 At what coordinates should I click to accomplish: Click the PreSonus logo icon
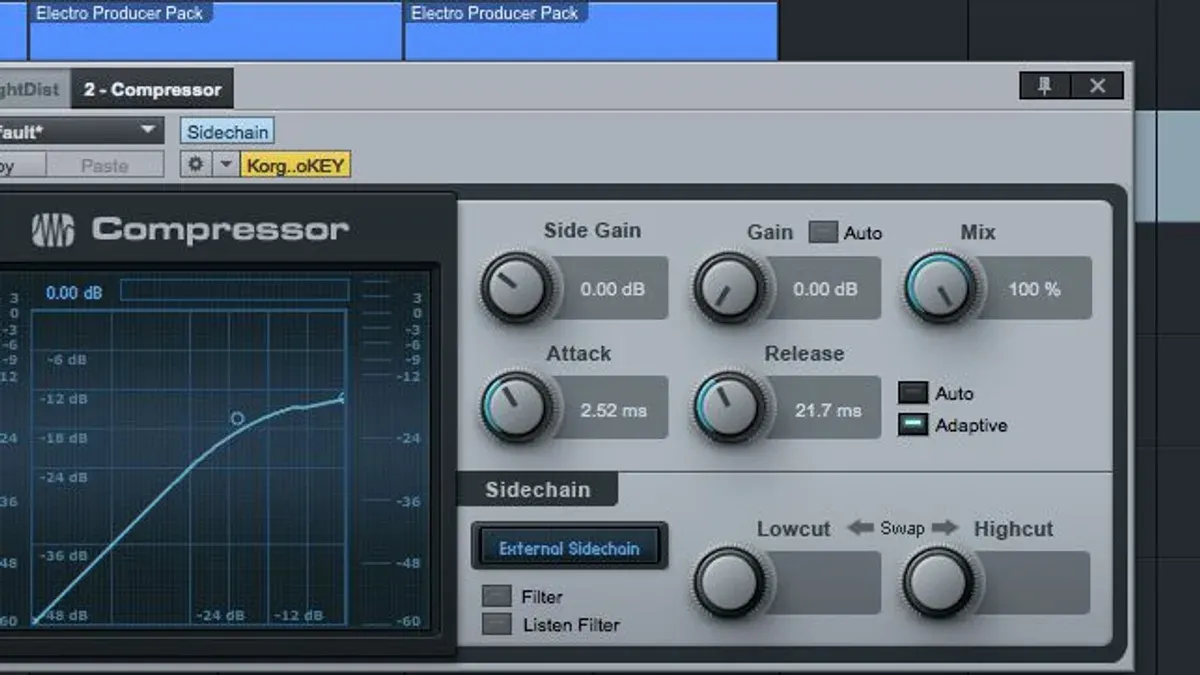(x=52, y=230)
